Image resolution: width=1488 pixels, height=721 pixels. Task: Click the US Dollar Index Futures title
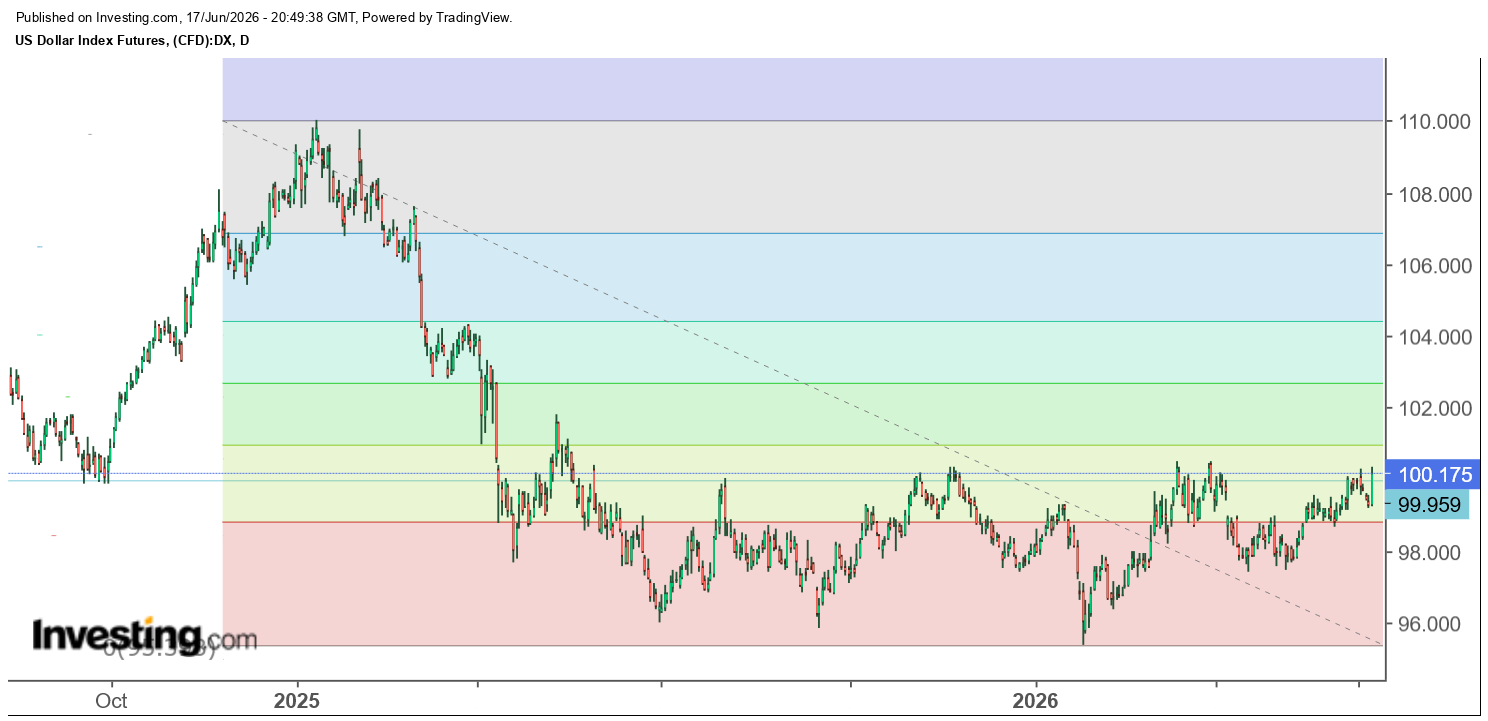[x=131, y=40]
